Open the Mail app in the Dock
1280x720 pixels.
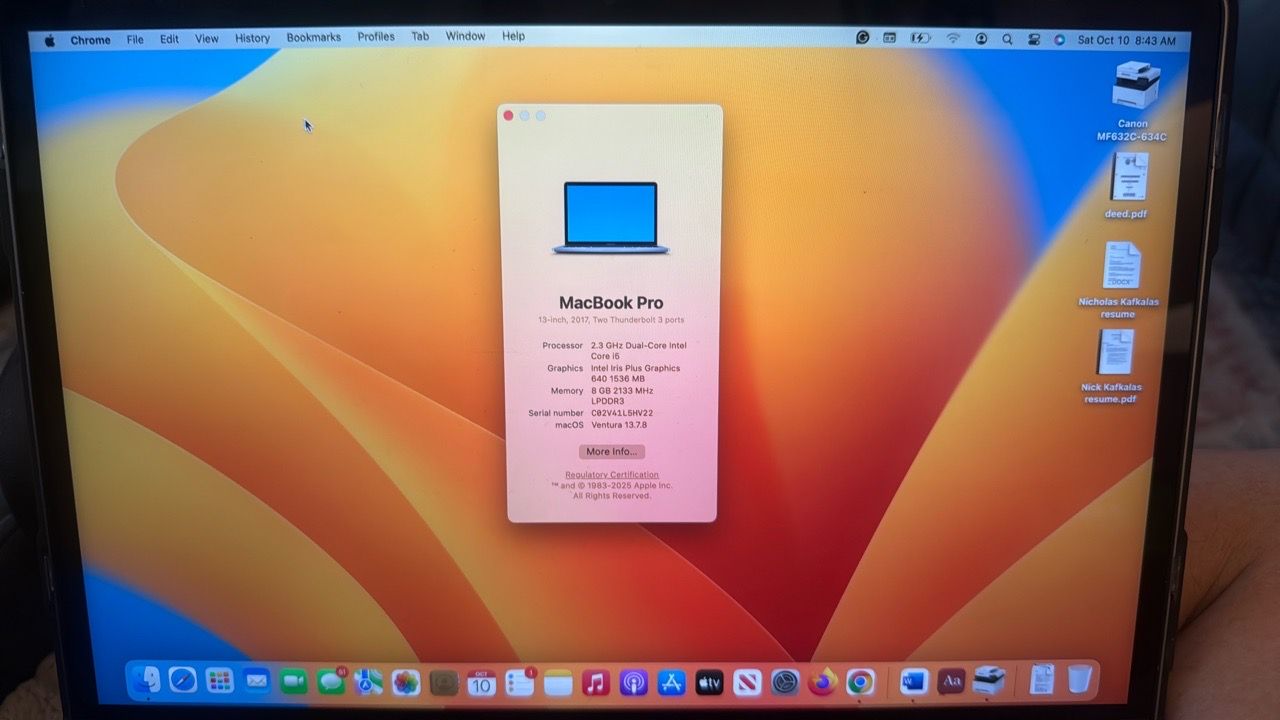coord(257,681)
